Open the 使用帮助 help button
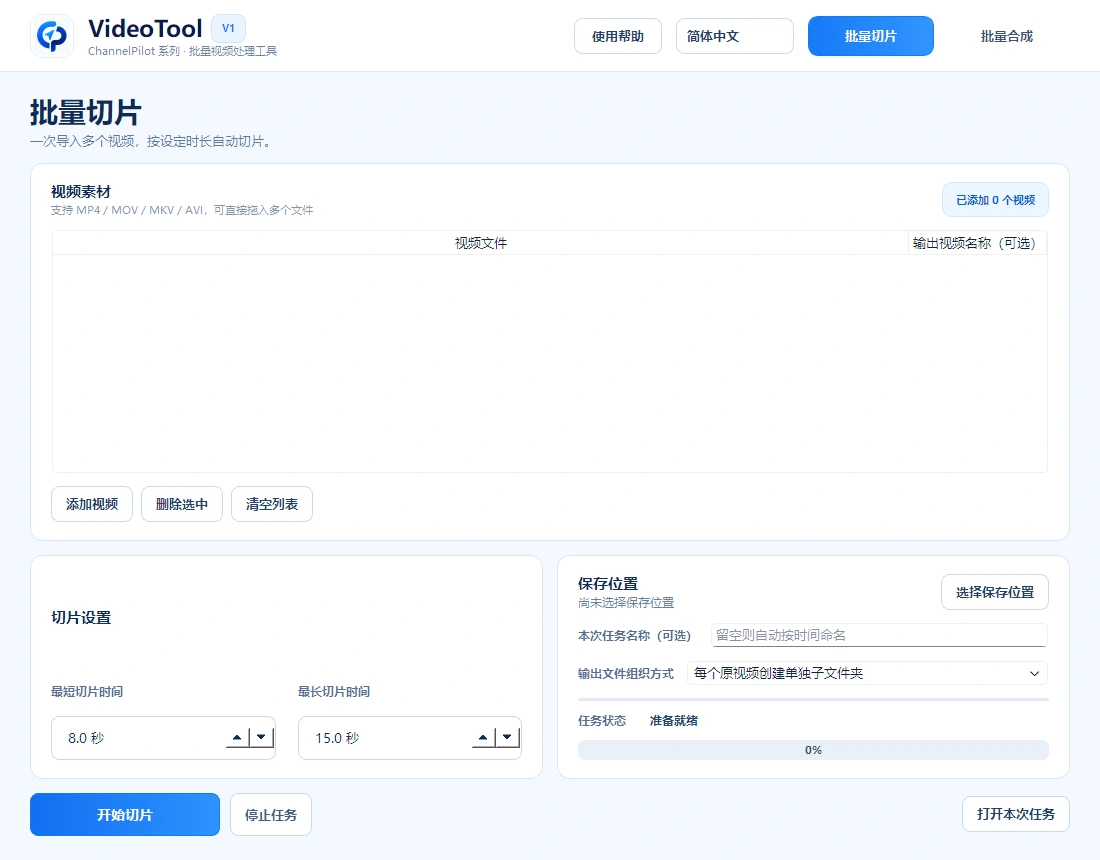Screen dimensions: 1100x860 click(x=617, y=36)
